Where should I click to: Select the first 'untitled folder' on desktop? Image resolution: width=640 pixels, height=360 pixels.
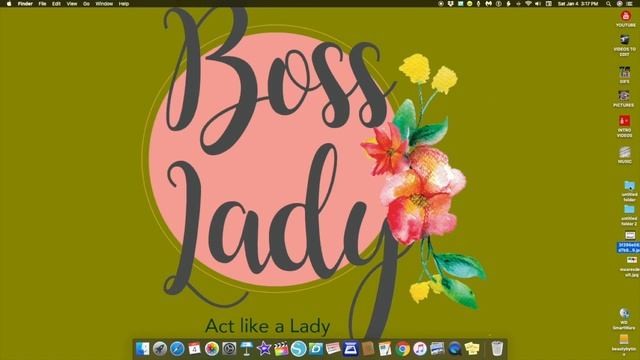point(629,191)
